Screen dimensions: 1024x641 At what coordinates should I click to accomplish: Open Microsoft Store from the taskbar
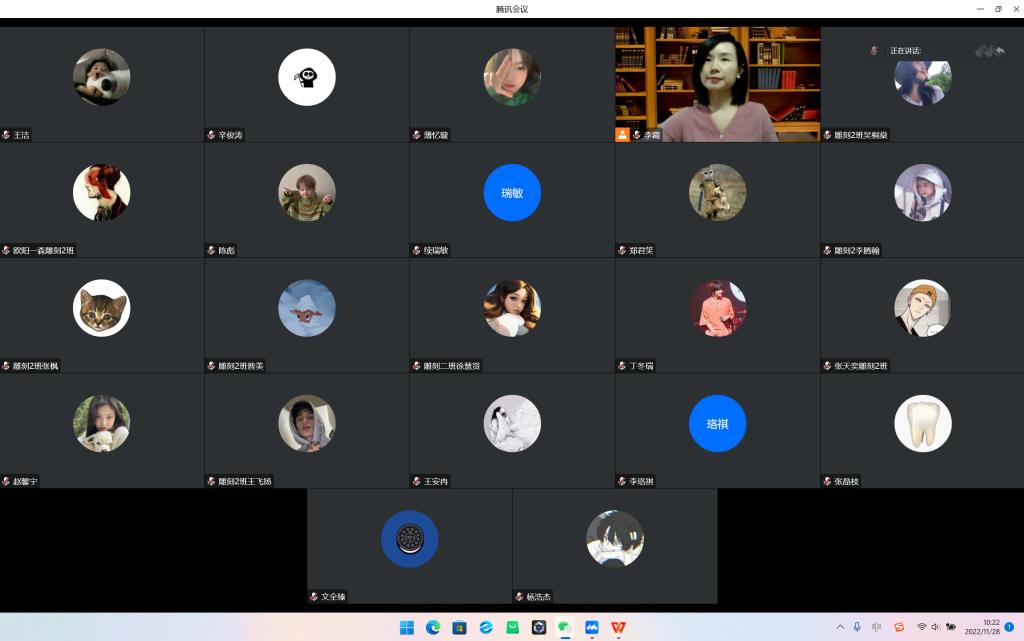click(x=460, y=627)
